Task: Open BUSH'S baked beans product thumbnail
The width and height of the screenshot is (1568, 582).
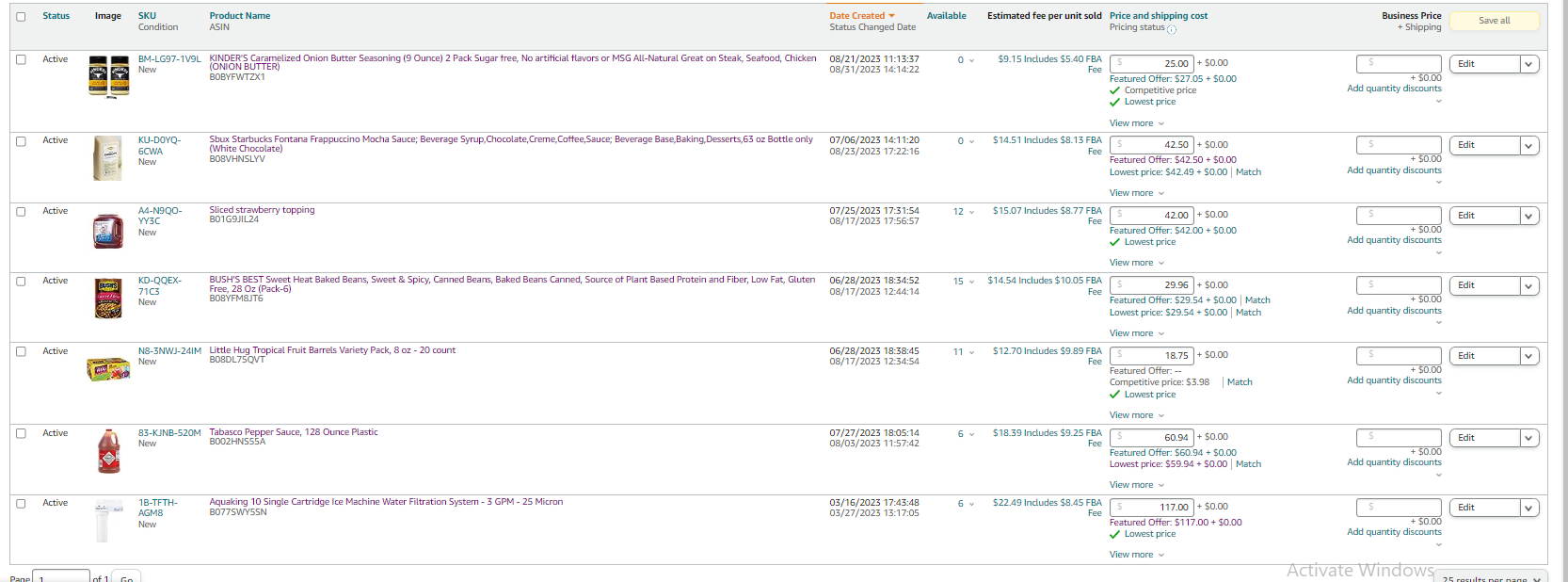Action: [108, 299]
